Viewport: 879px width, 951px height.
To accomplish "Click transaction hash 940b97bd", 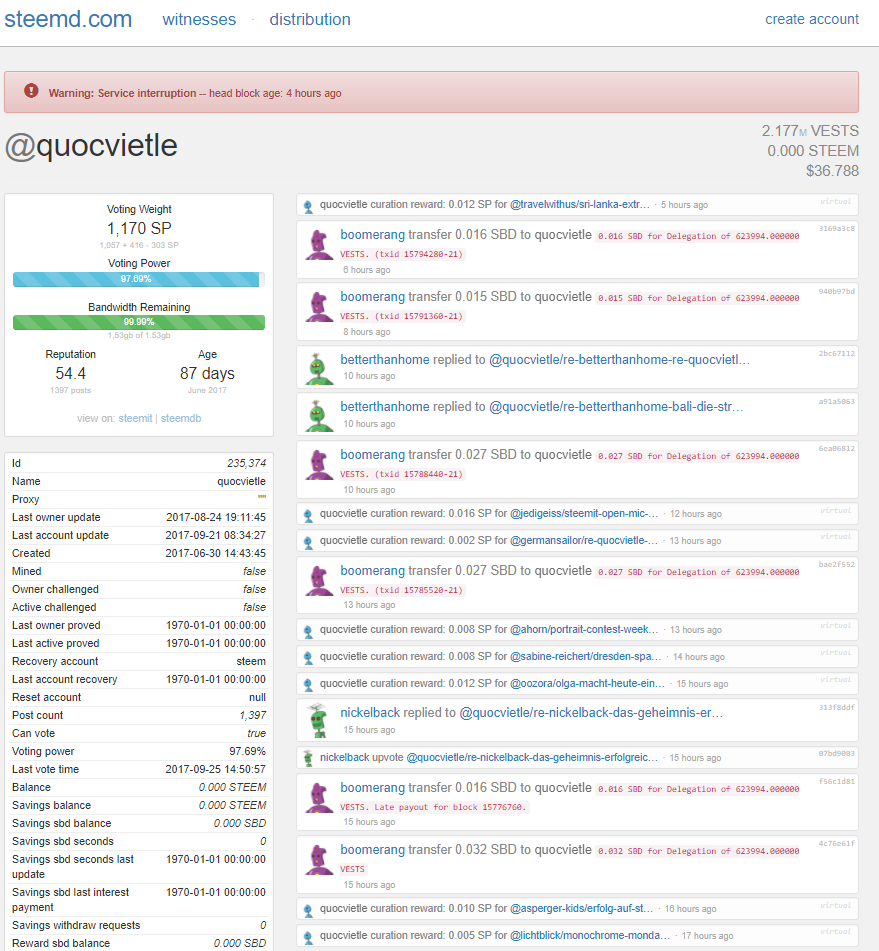I will [x=837, y=292].
